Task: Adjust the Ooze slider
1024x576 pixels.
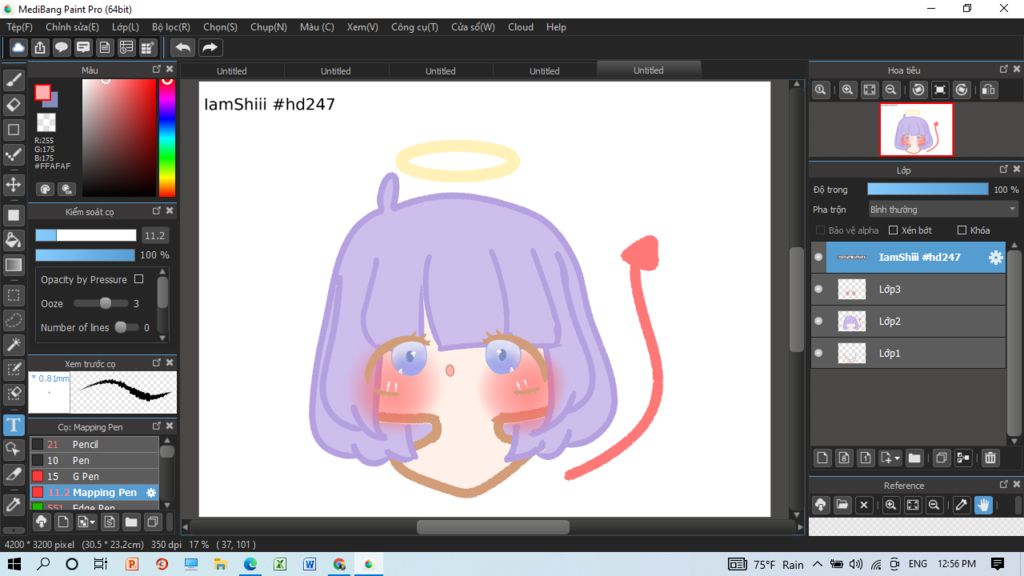Action: (x=104, y=303)
